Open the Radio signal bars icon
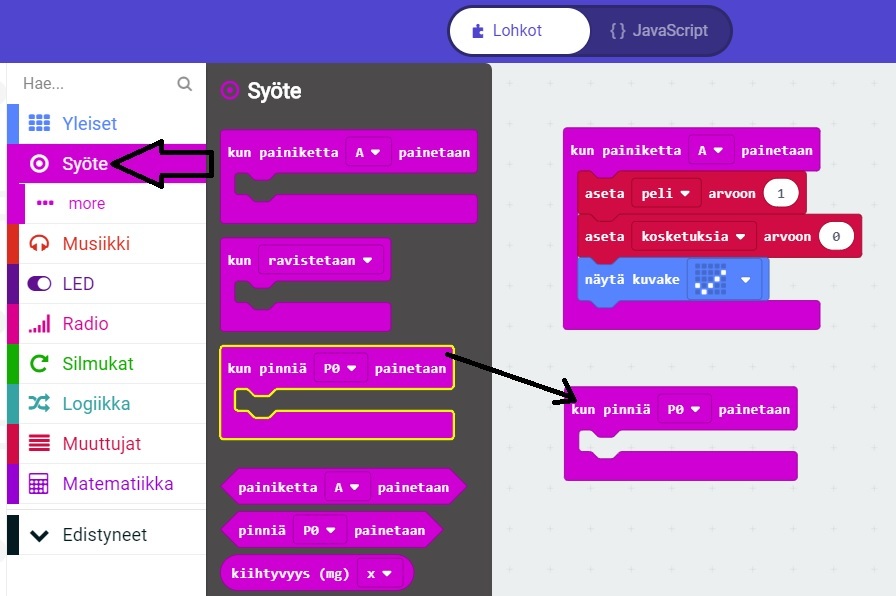This screenshot has height=596, width=896. [x=39, y=324]
